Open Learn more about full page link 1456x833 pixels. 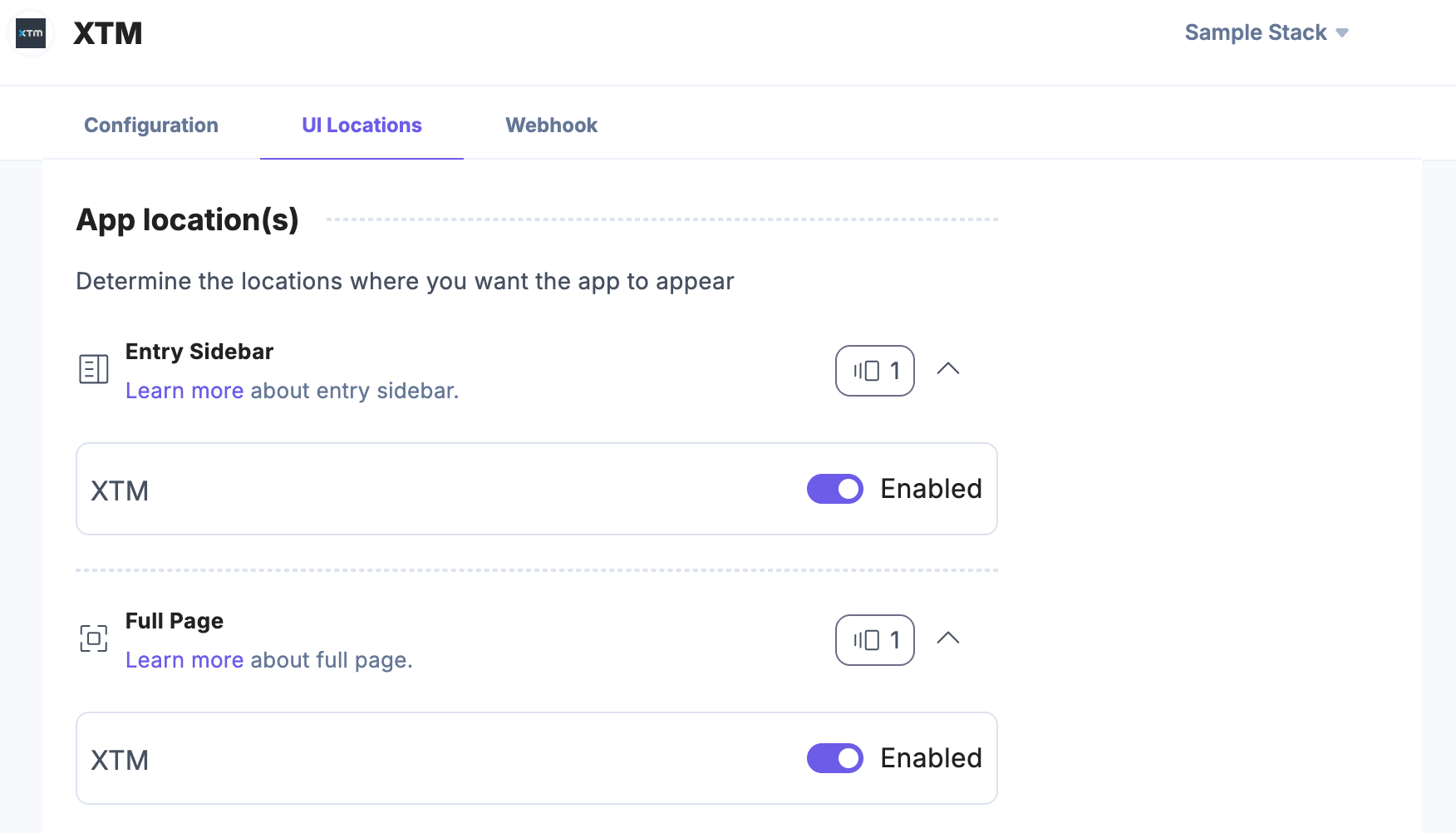click(184, 660)
